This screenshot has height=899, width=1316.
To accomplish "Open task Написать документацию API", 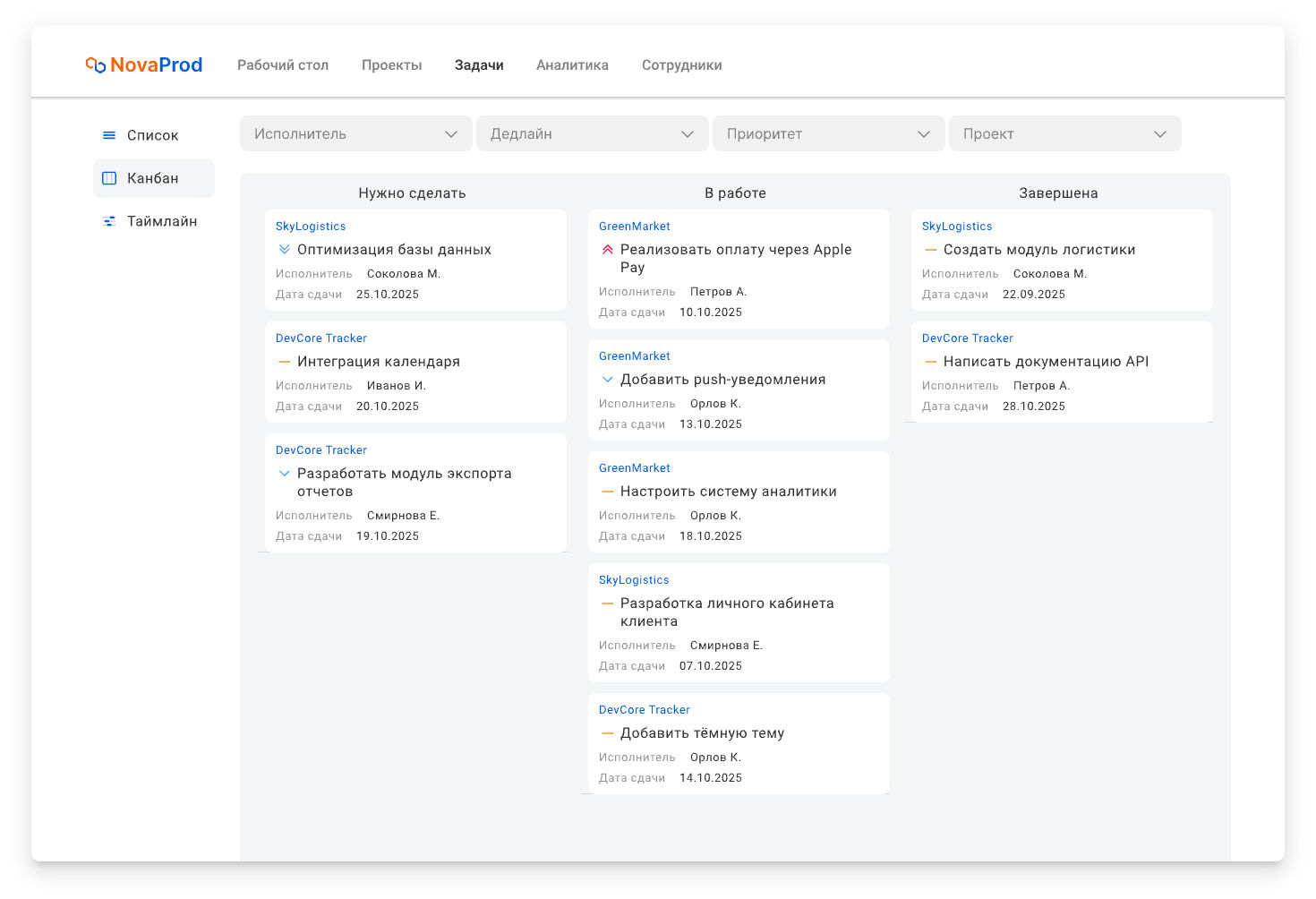I will tap(1047, 362).
